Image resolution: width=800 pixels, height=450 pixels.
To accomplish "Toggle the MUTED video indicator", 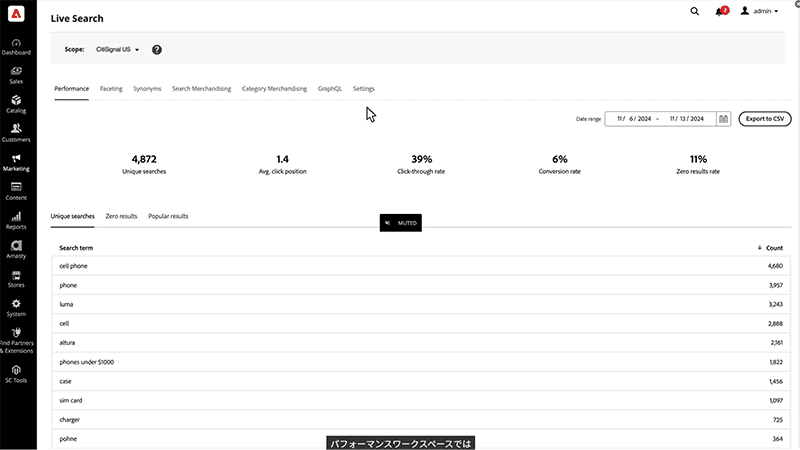I will pyautogui.click(x=401, y=223).
